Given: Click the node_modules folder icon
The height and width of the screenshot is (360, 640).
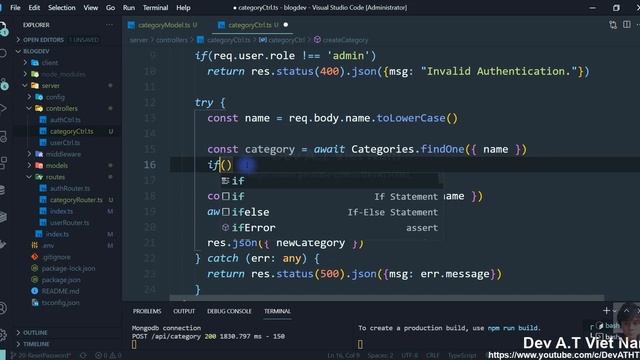Looking at the screenshot, I should pos(35,74).
